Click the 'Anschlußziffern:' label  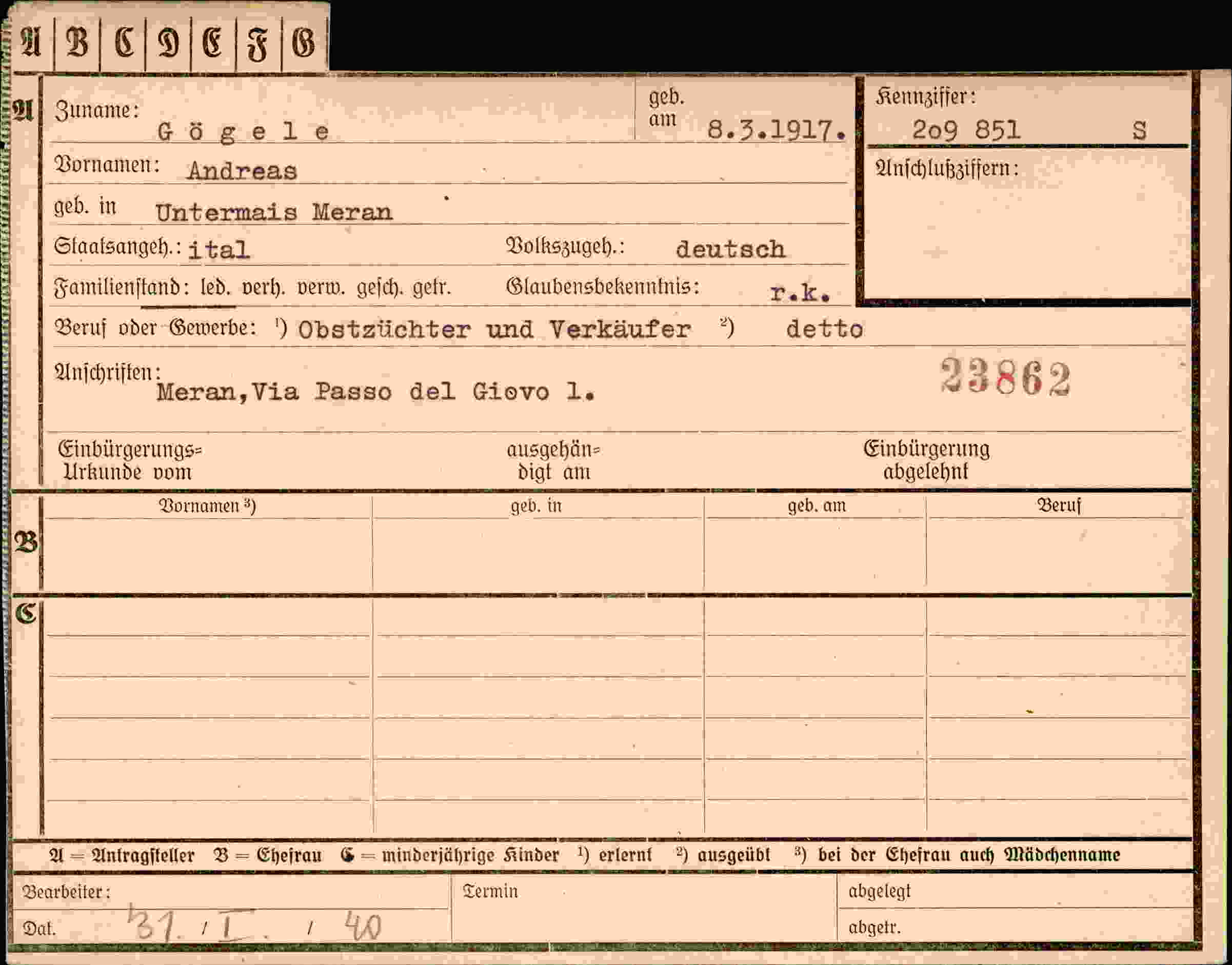[x=947, y=168]
